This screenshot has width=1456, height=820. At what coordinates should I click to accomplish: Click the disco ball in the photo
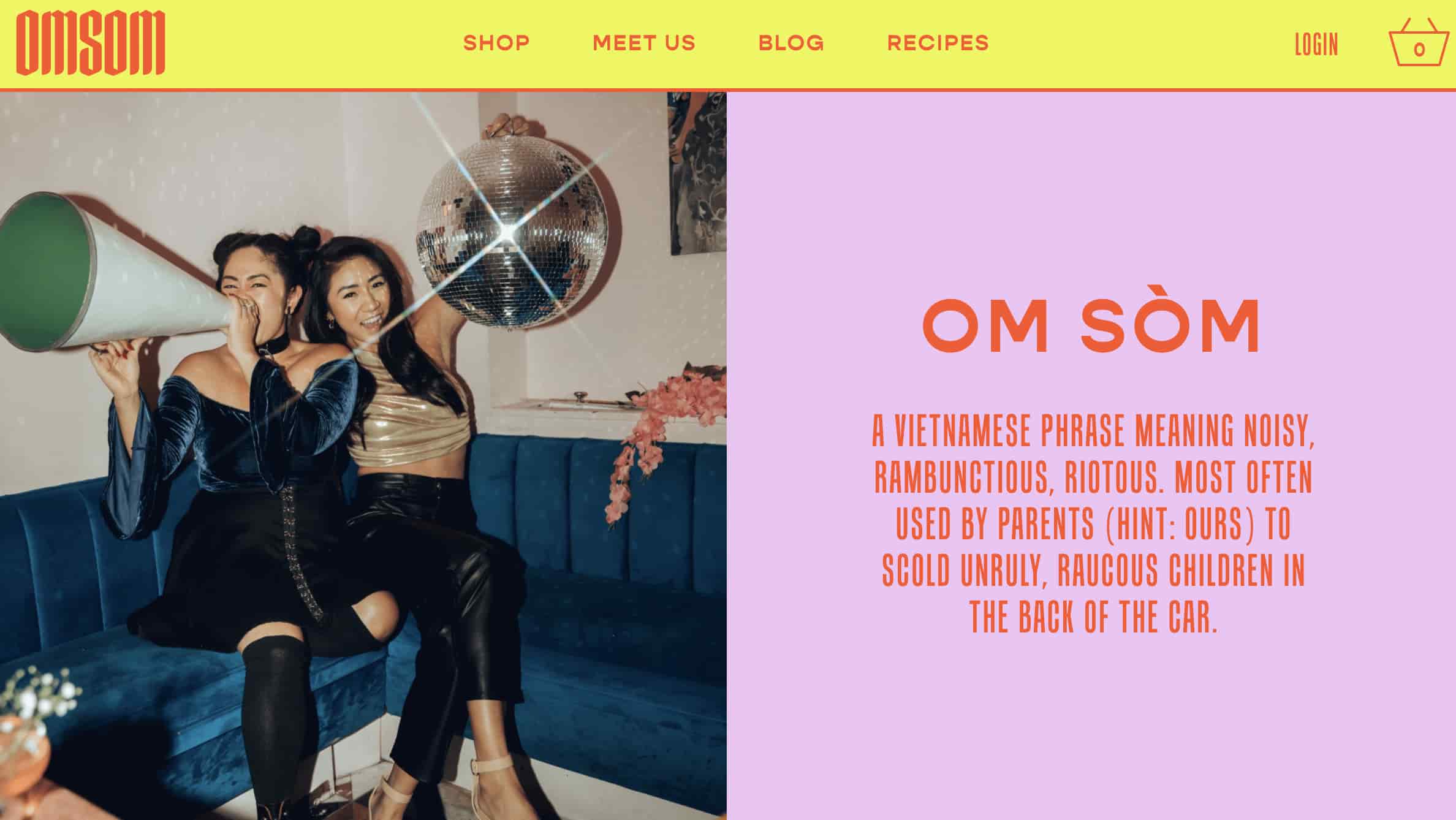[x=512, y=233]
